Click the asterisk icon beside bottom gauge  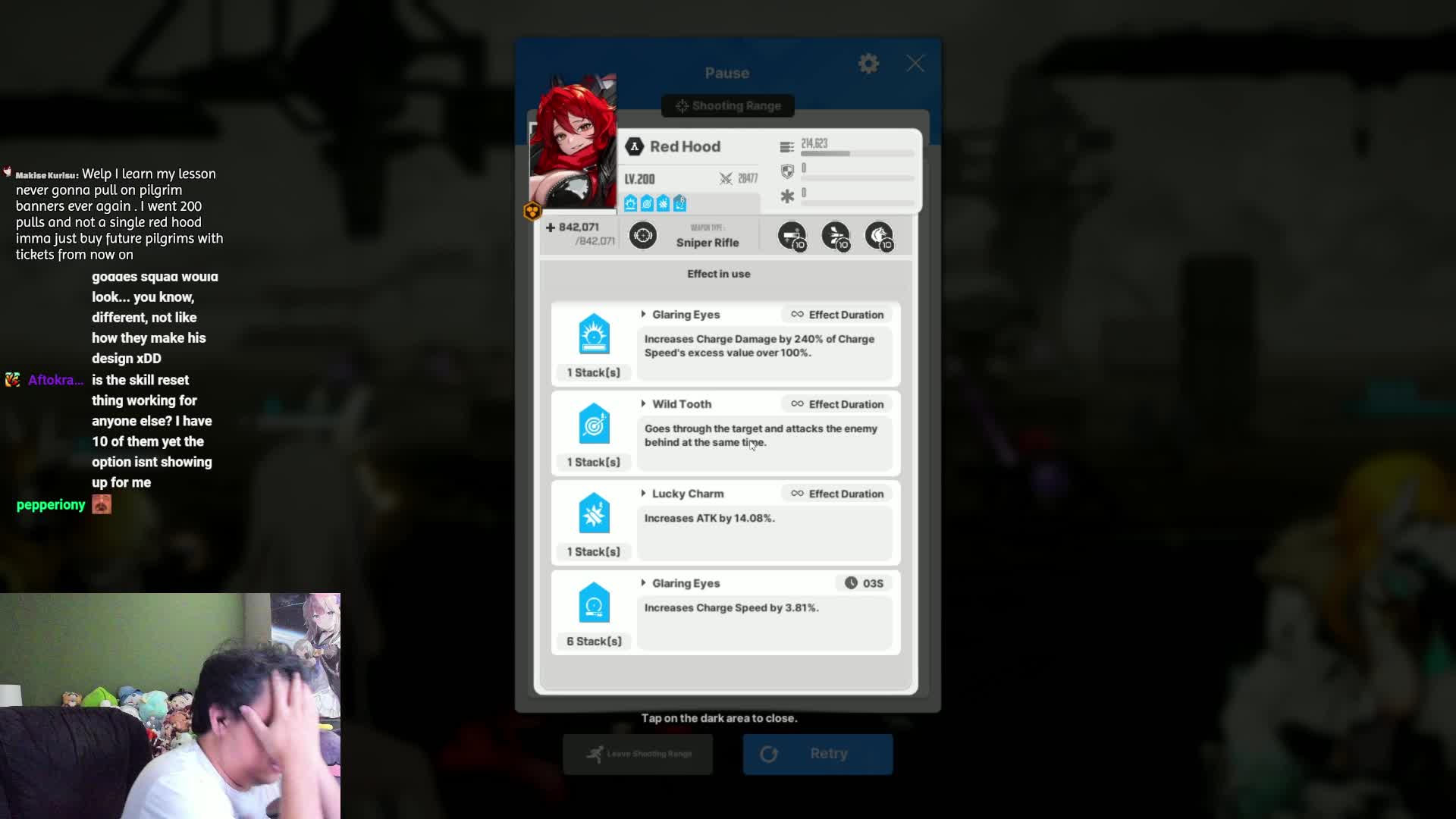pos(787,196)
